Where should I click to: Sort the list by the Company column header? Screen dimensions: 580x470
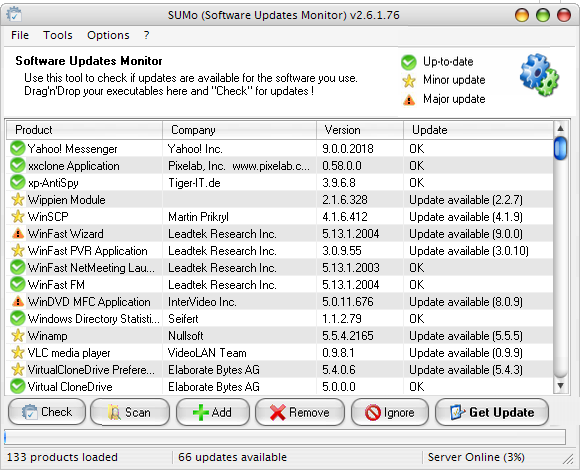(x=239, y=130)
